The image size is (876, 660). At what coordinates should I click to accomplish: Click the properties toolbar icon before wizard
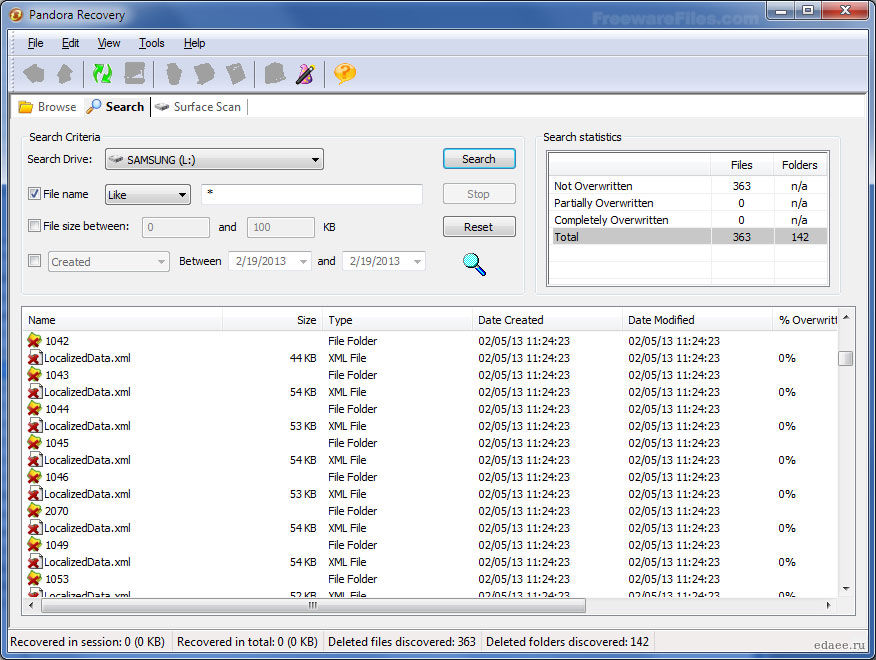tap(274, 73)
